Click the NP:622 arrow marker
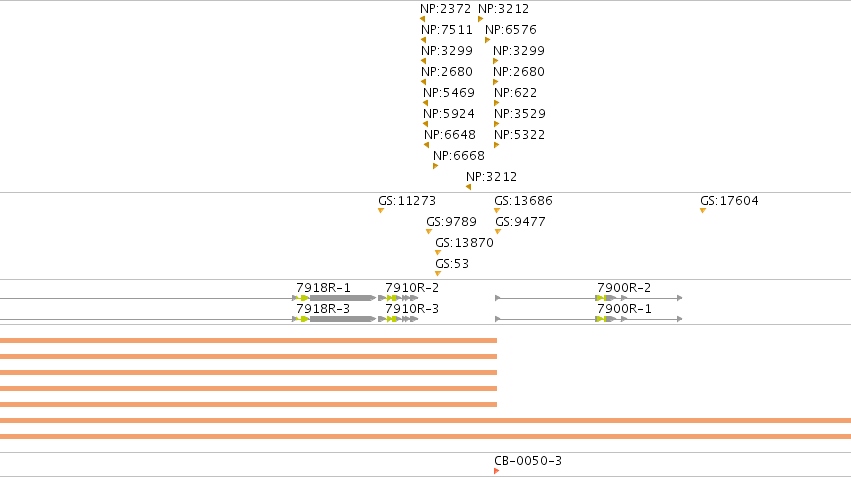The height and width of the screenshot is (477, 851). tap(497, 103)
